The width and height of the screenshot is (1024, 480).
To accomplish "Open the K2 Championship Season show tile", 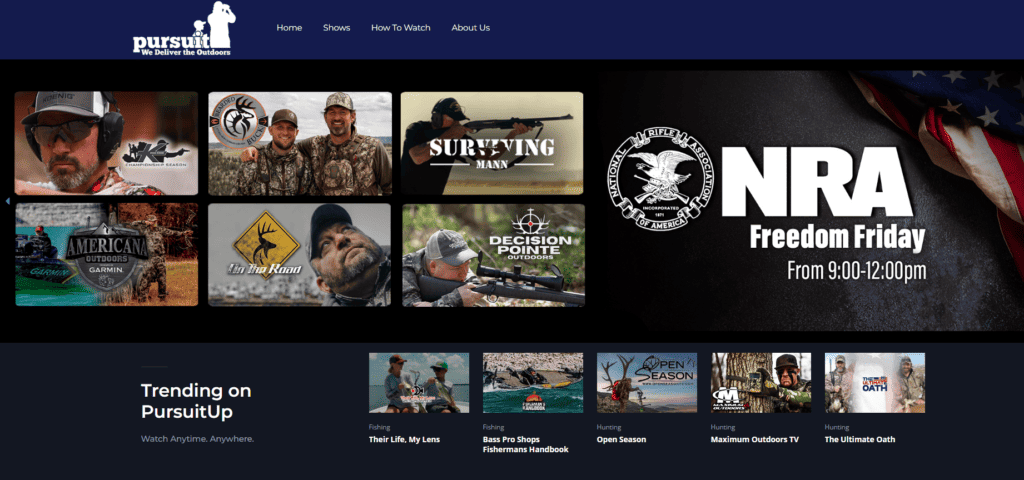I will (106, 143).
